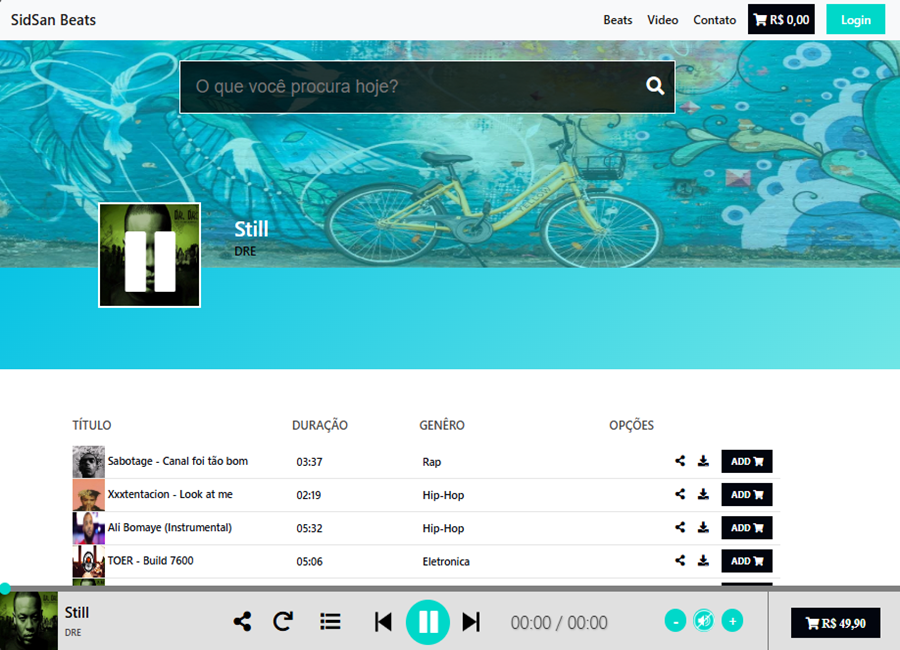This screenshot has height=650, width=900.
Task: Focus the 'O que você procura hoje?' search field
Action: [x=410, y=87]
